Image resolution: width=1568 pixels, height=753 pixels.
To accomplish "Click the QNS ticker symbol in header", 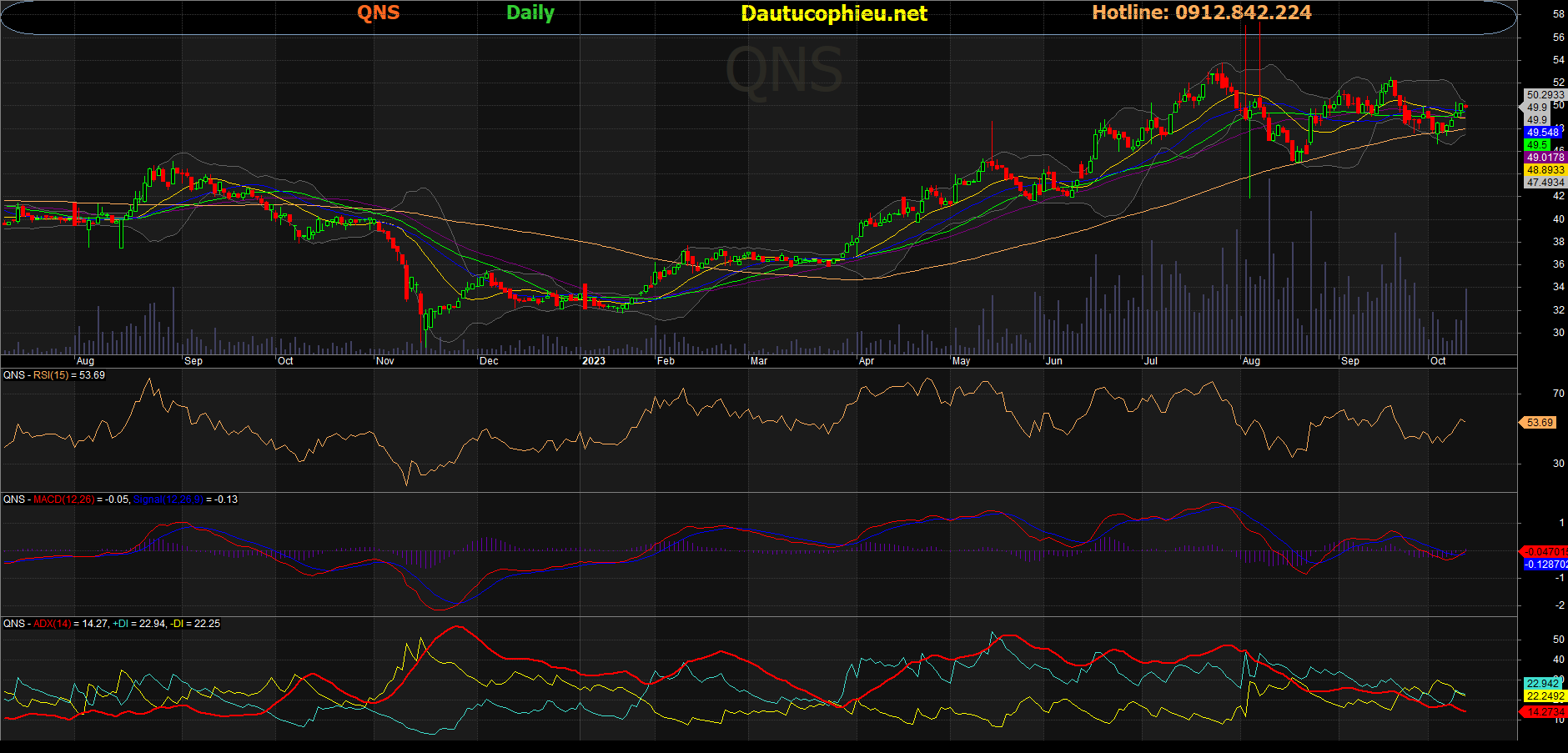I will pyautogui.click(x=378, y=13).
